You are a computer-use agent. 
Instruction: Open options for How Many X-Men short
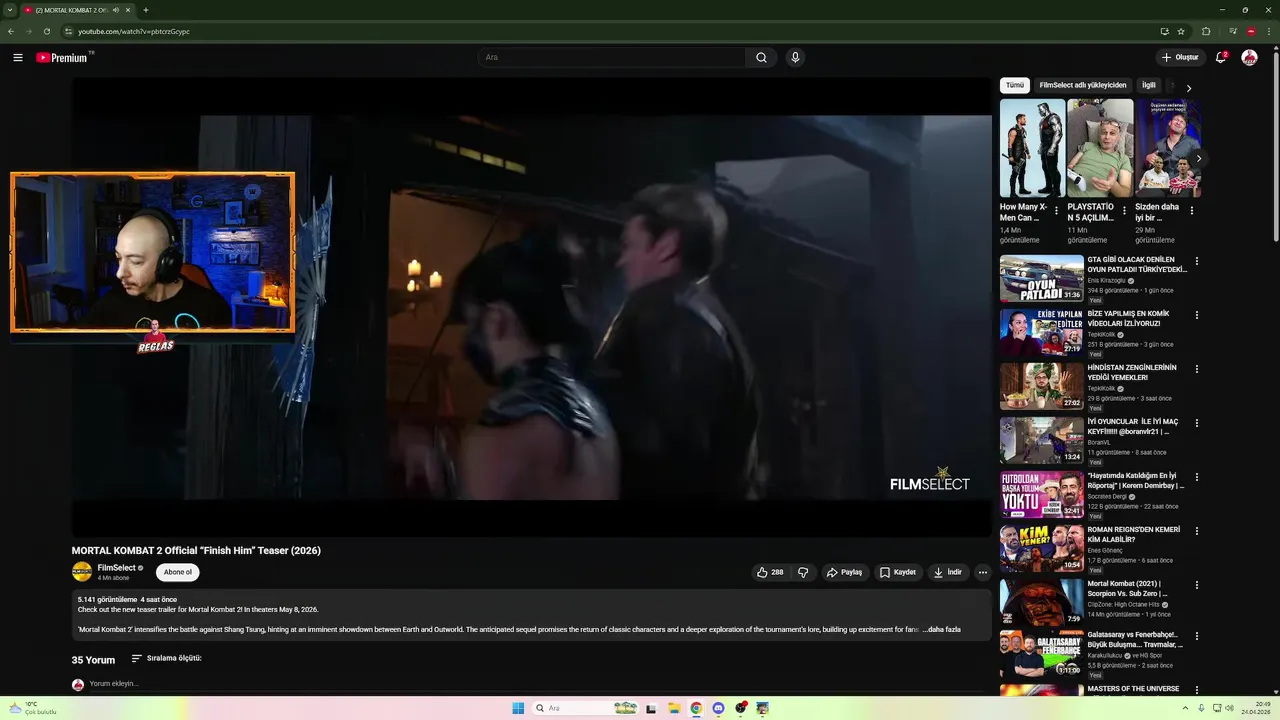tap(1056, 211)
